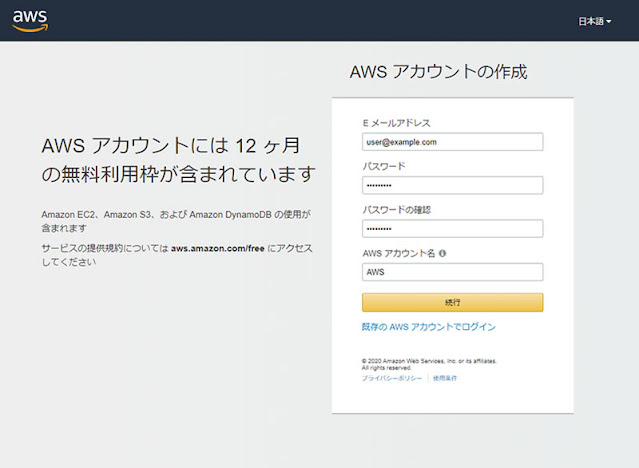
Task: Click the info icon beside AWS アカウント名
Action: [442, 253]
